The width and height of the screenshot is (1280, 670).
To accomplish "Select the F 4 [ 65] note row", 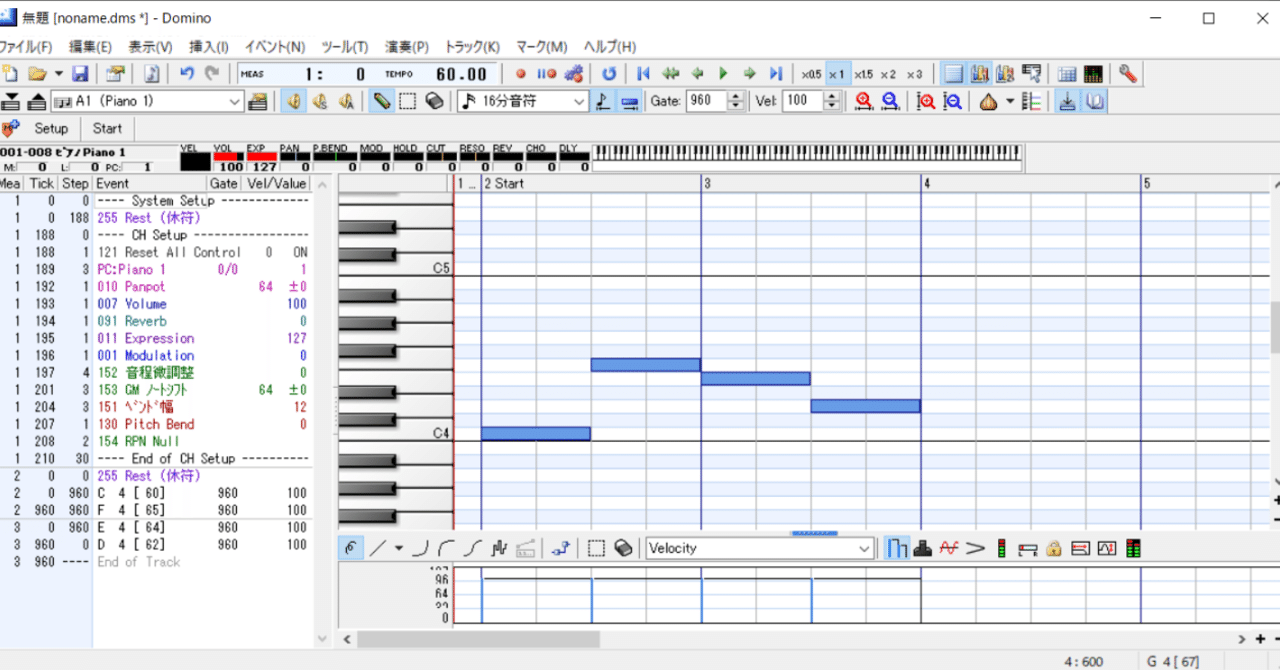I will click(x=155, y=510).
